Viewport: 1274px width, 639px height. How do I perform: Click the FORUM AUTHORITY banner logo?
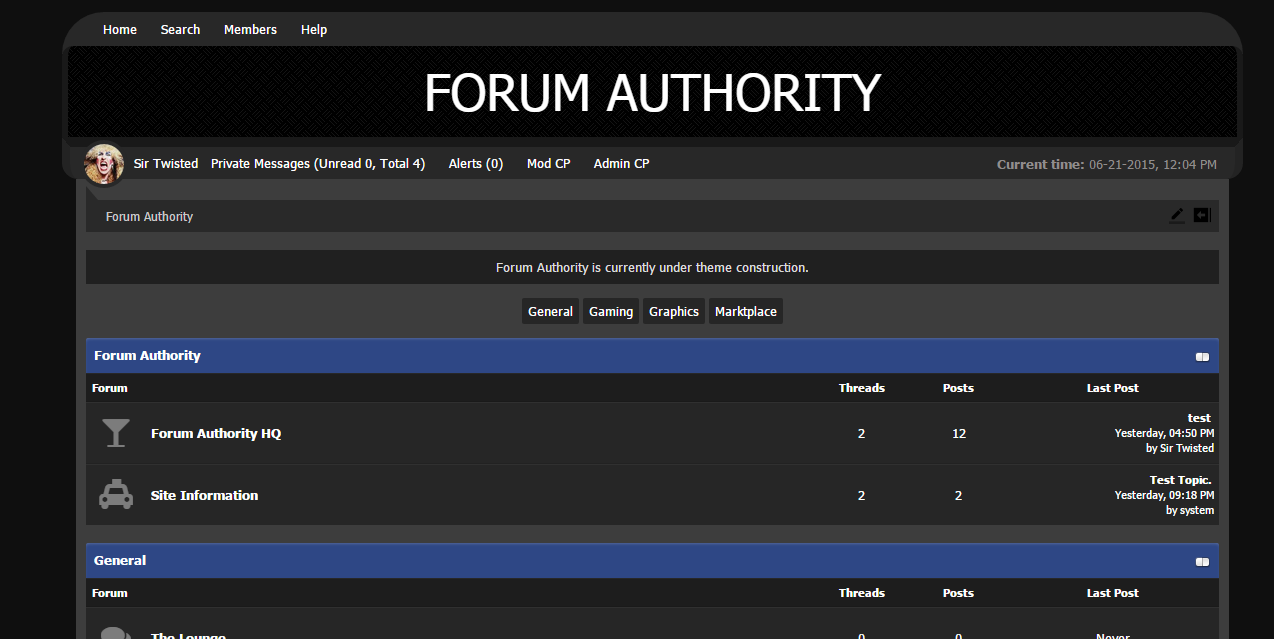coord(652,92)
